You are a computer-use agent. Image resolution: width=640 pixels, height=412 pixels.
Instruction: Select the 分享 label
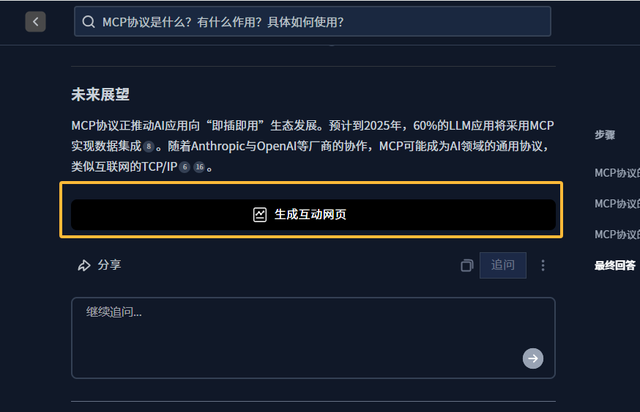[109, 265]
